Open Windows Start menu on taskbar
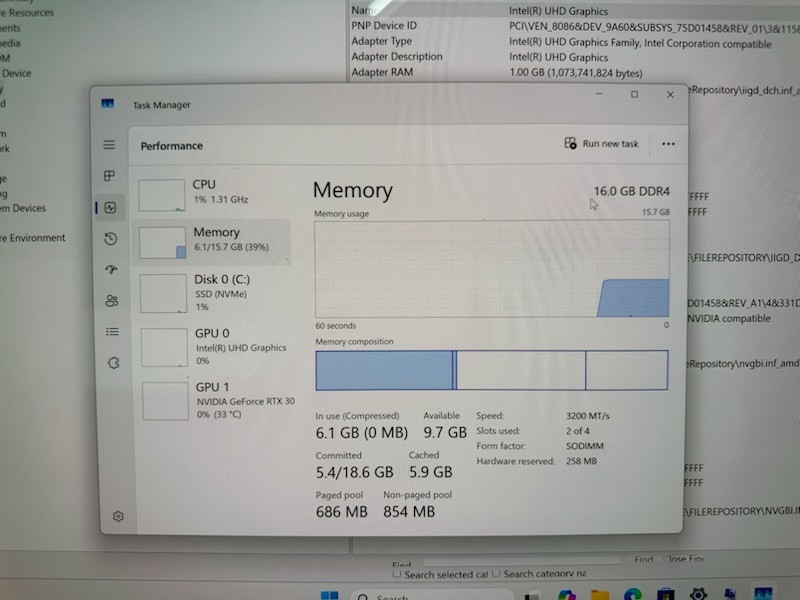This screenshot has height=600, width=800. coord(329,595)
